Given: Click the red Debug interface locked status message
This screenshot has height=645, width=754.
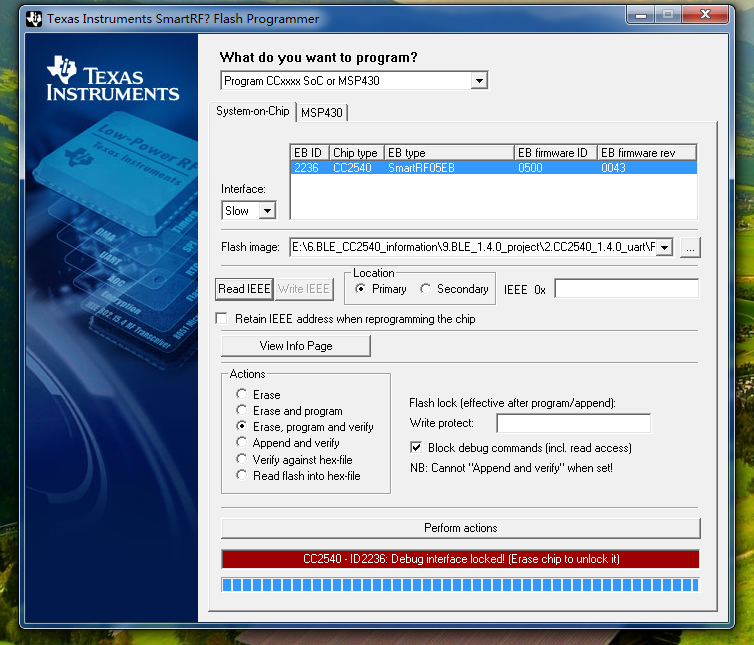Looking at the screenshot, I should (461, 559).
